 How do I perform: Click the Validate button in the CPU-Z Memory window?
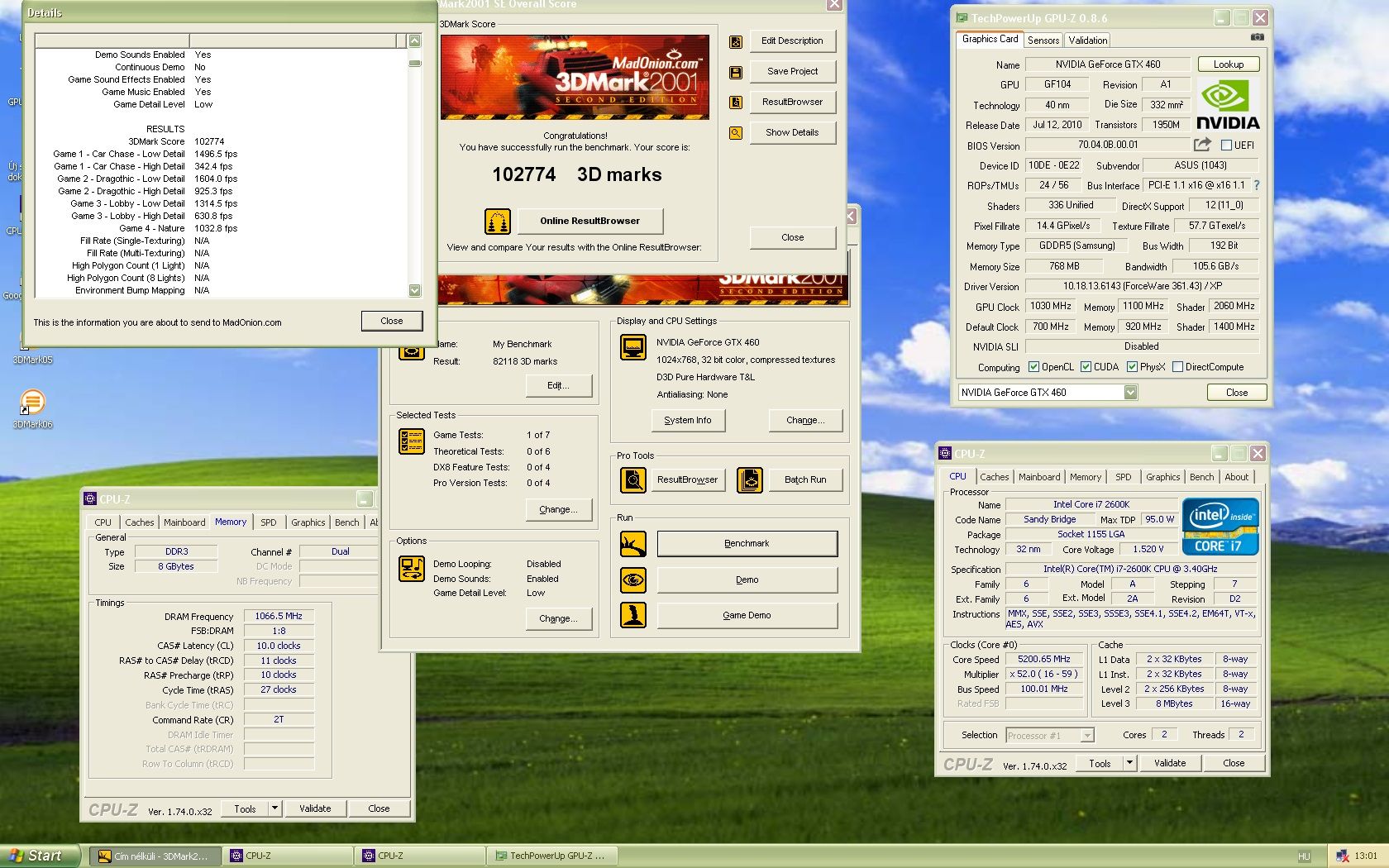tap(315, 808)
